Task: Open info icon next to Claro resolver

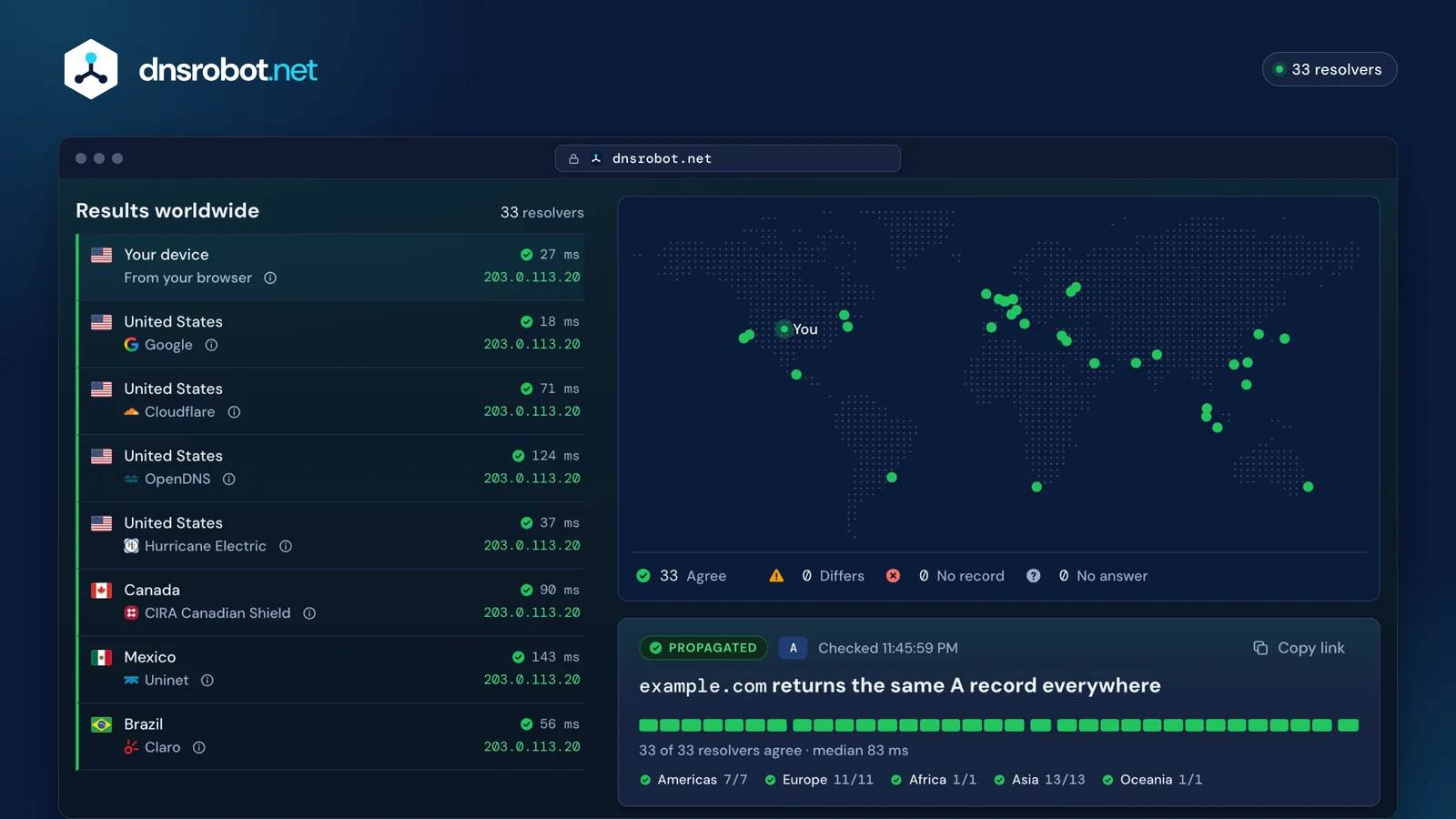Action: pos(199,747)
